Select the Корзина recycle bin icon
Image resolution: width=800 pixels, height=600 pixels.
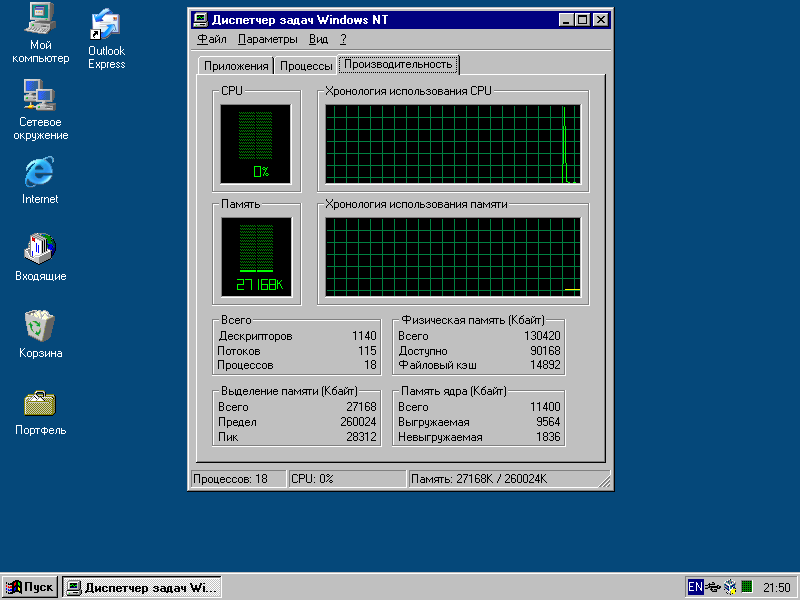tap(40, 326)
